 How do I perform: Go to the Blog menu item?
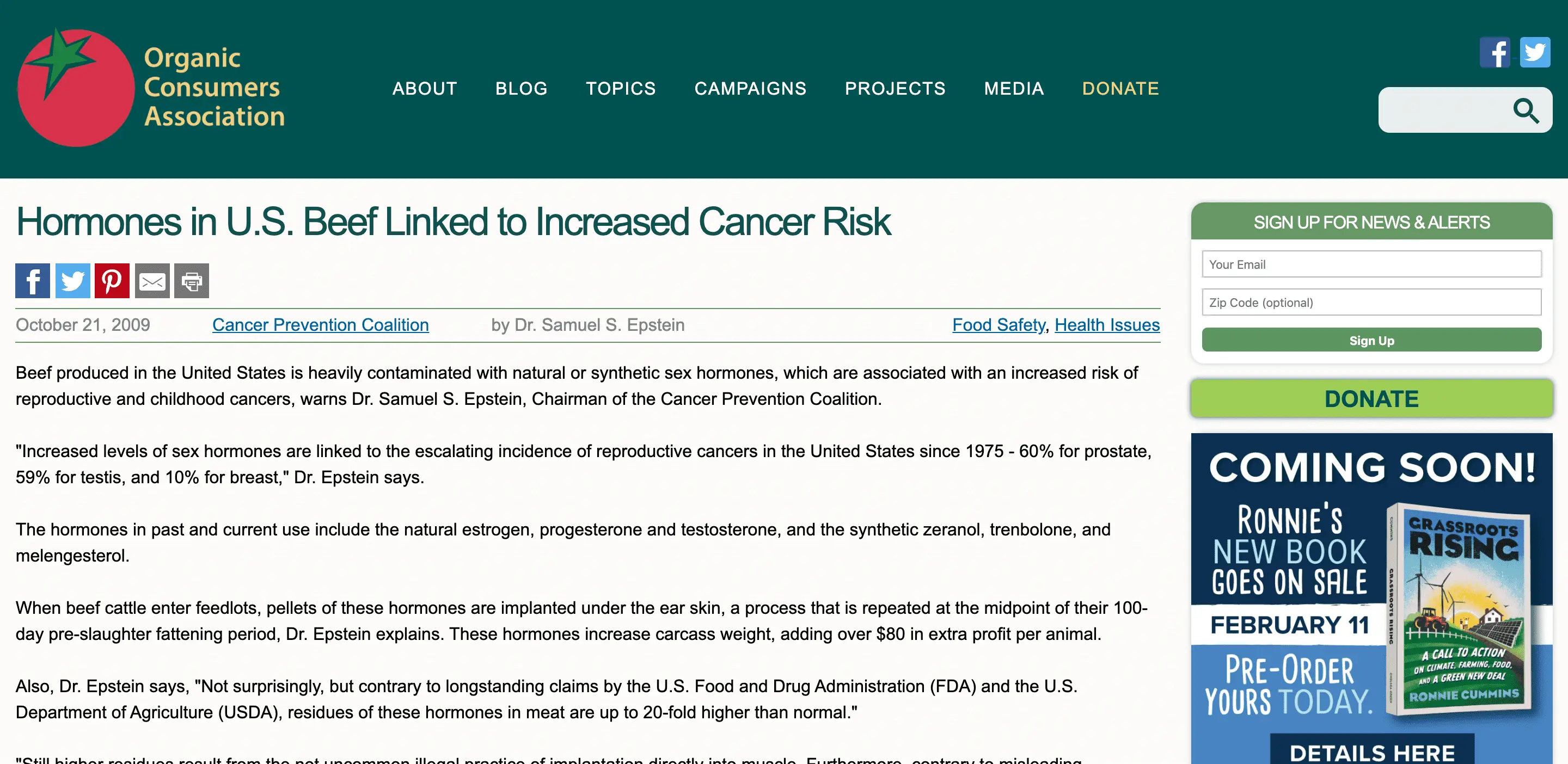pyautogui.click(x=521, y=89)
